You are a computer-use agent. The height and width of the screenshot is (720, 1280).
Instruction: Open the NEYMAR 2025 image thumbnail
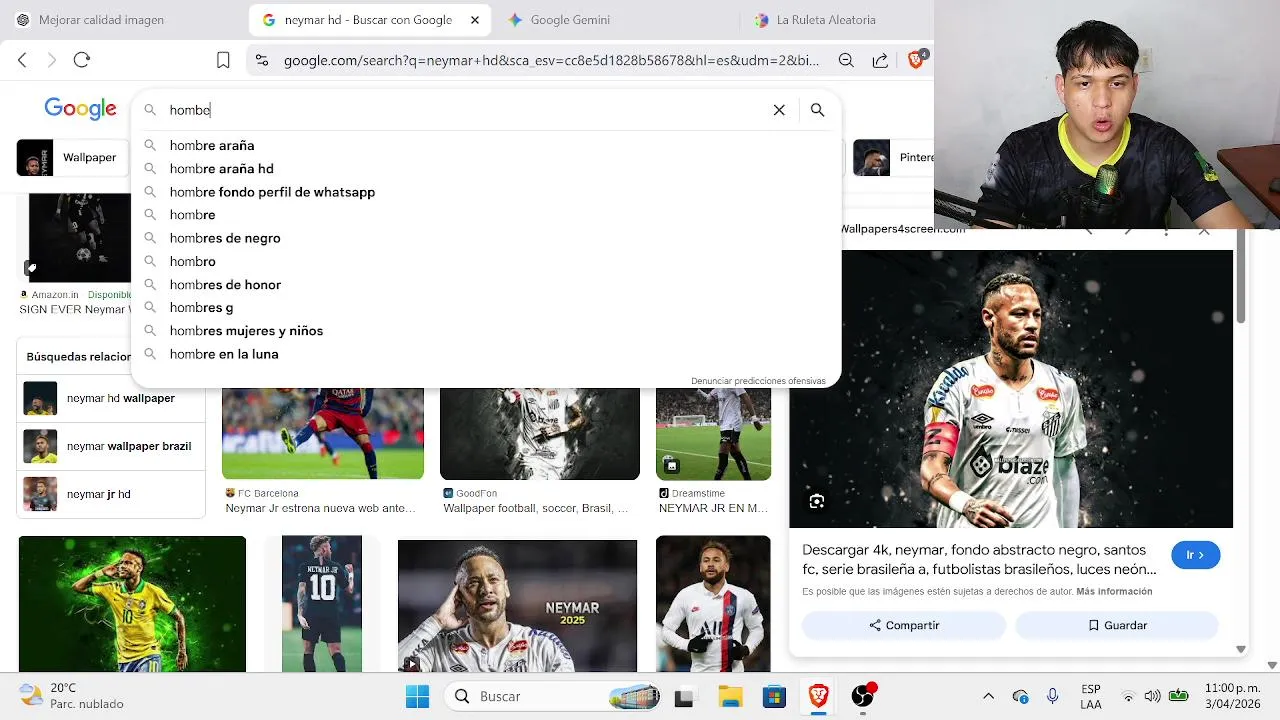point(517,606)
